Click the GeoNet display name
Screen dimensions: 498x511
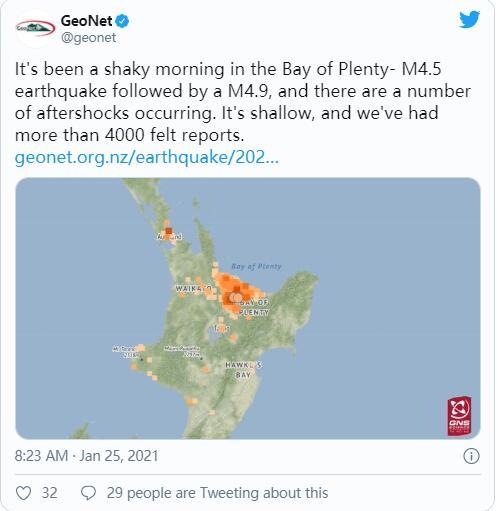(x=86, y=21)
